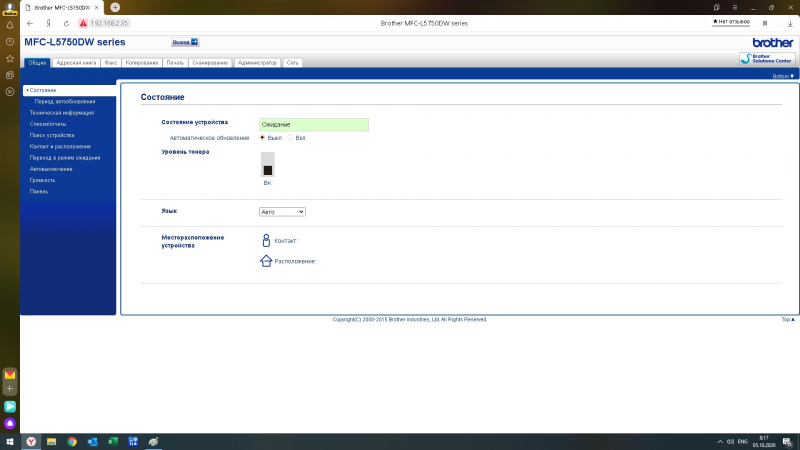Image resolution: width=800 pixels, height=450 pixels.
Task: Click the black BK toner level bar
Action: (267, 165)
